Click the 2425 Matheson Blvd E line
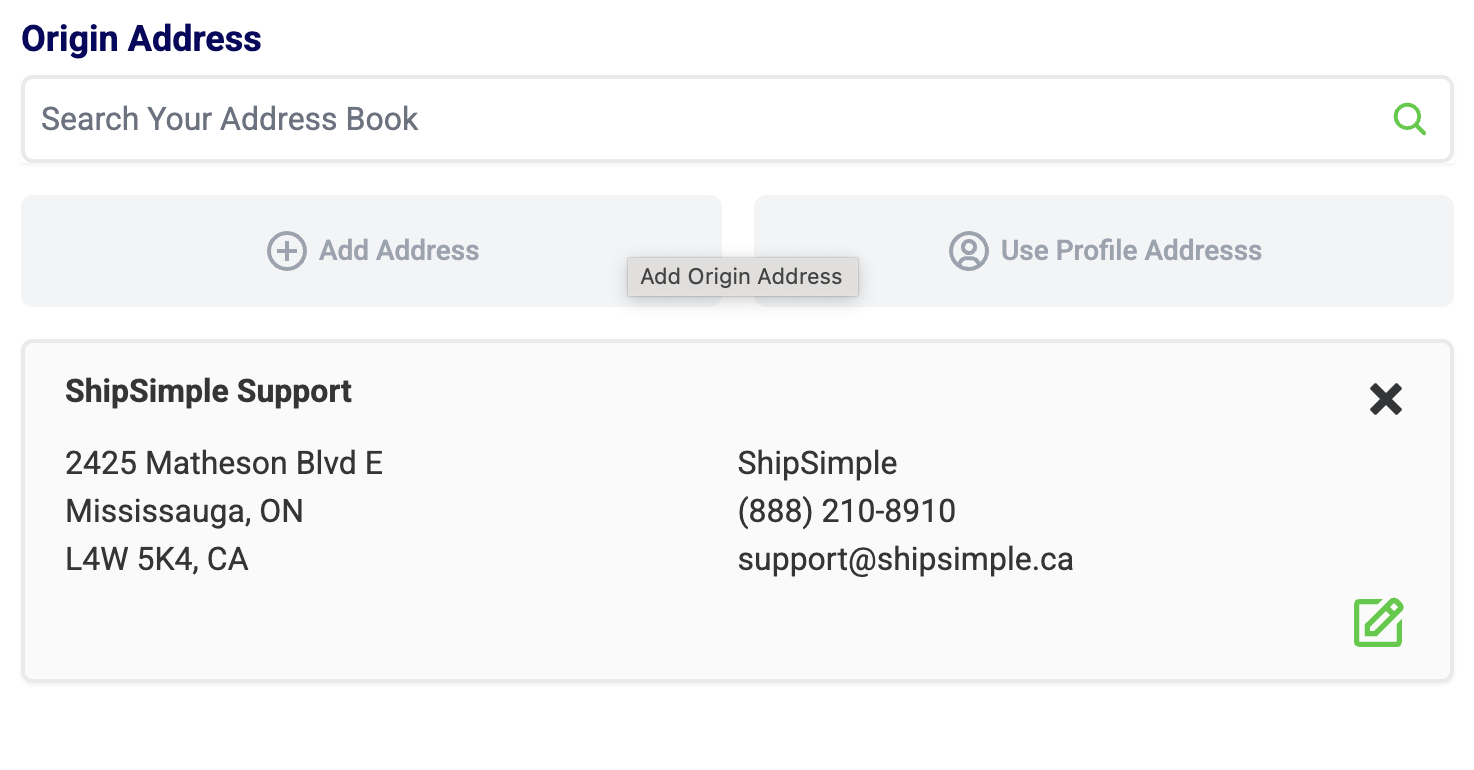The width and height of the screenshot is (1474, 770). (224, 463)
